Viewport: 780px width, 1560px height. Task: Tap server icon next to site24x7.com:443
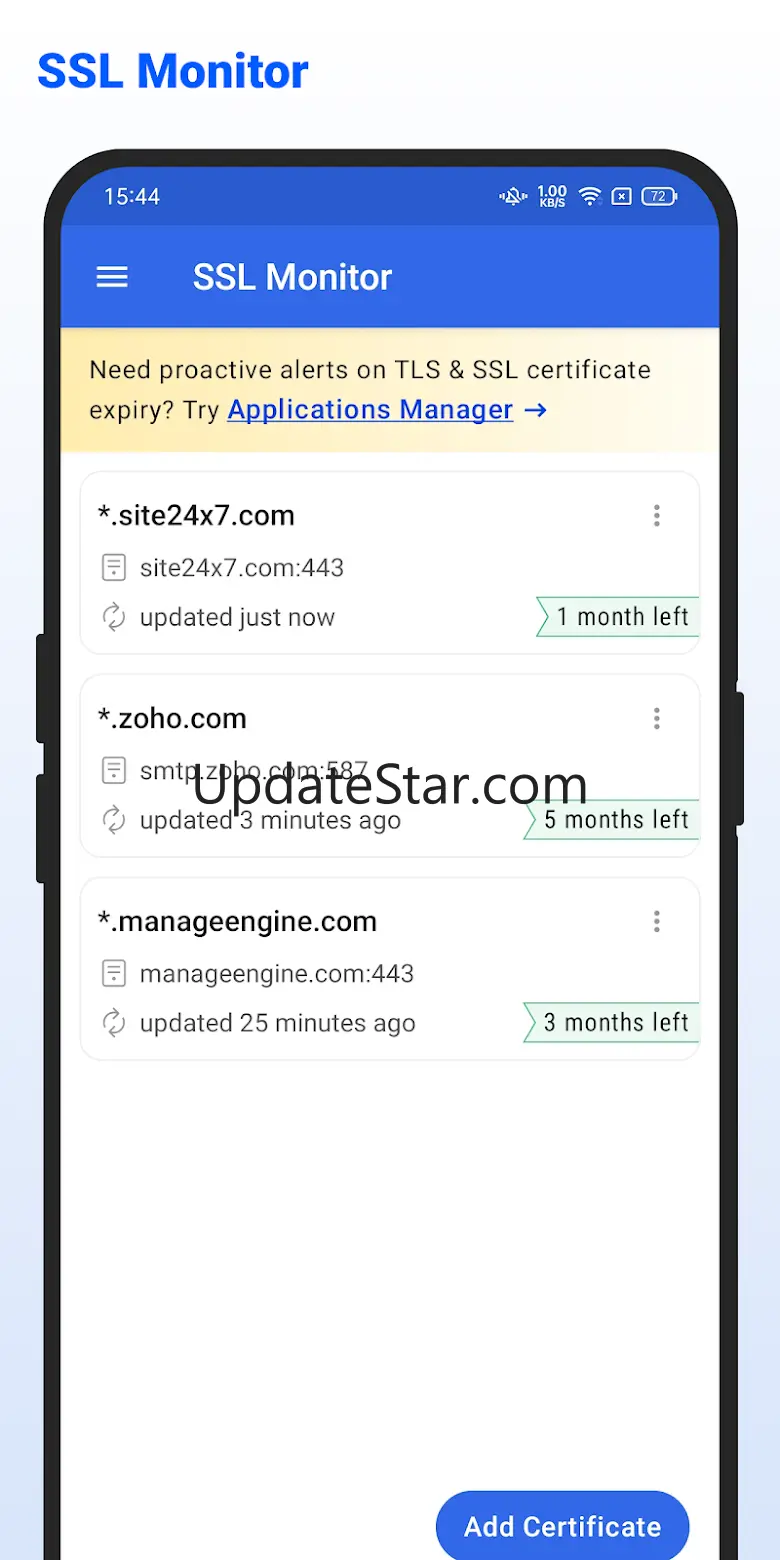[x=115, y=568]
